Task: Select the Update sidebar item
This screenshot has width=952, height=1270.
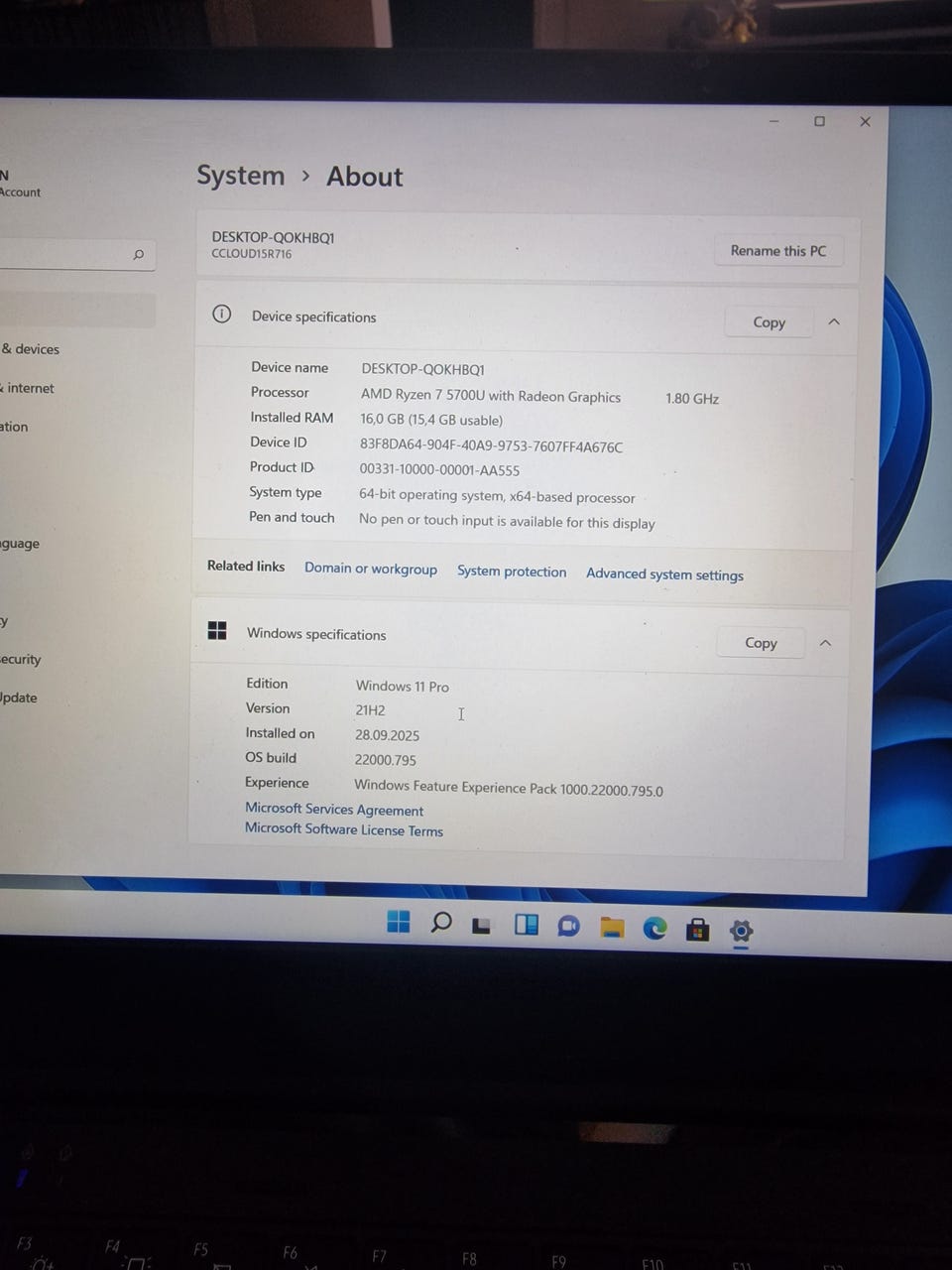Action: pyautogui.click(x=19, y=698)
